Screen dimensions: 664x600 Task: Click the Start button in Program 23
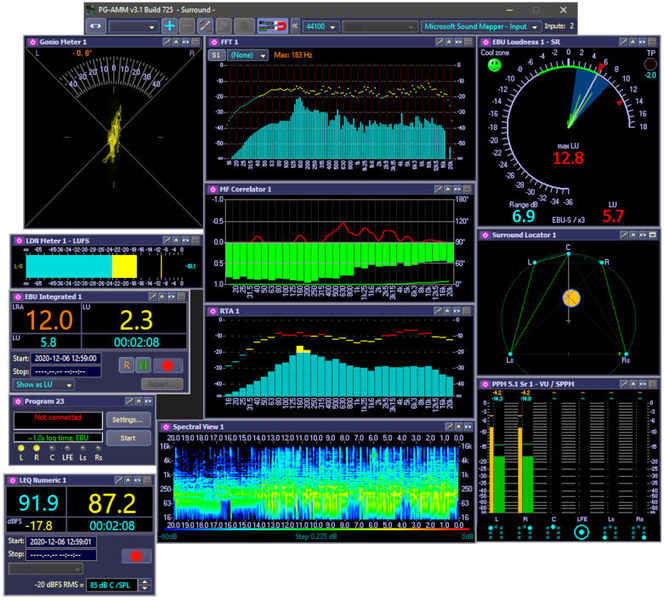pos(128,438)
